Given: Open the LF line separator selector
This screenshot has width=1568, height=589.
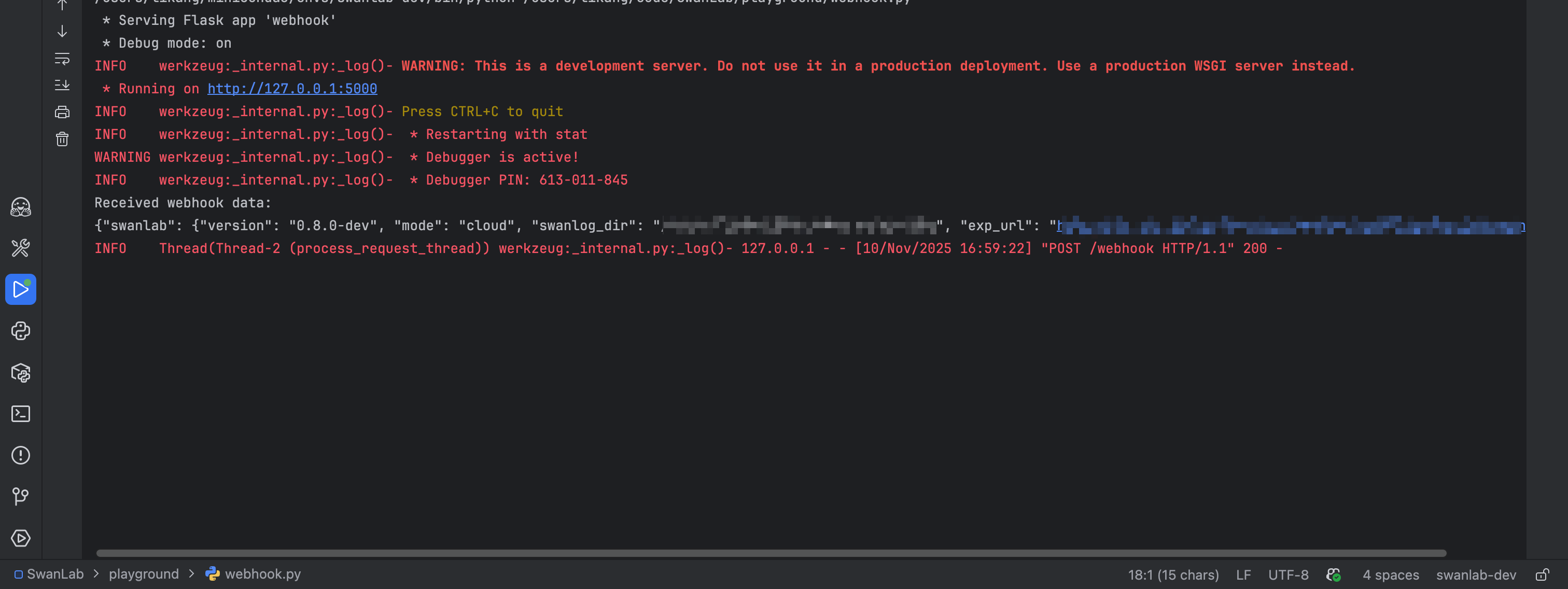Looking at the screenshot, I should 1243,575.
